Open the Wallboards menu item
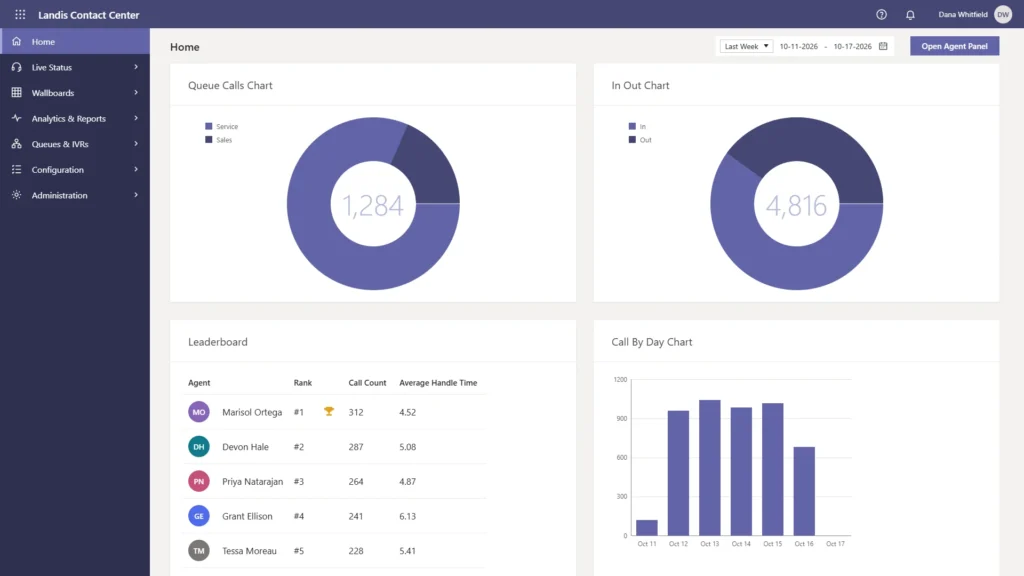1024x576 pixels. [75, 92]
